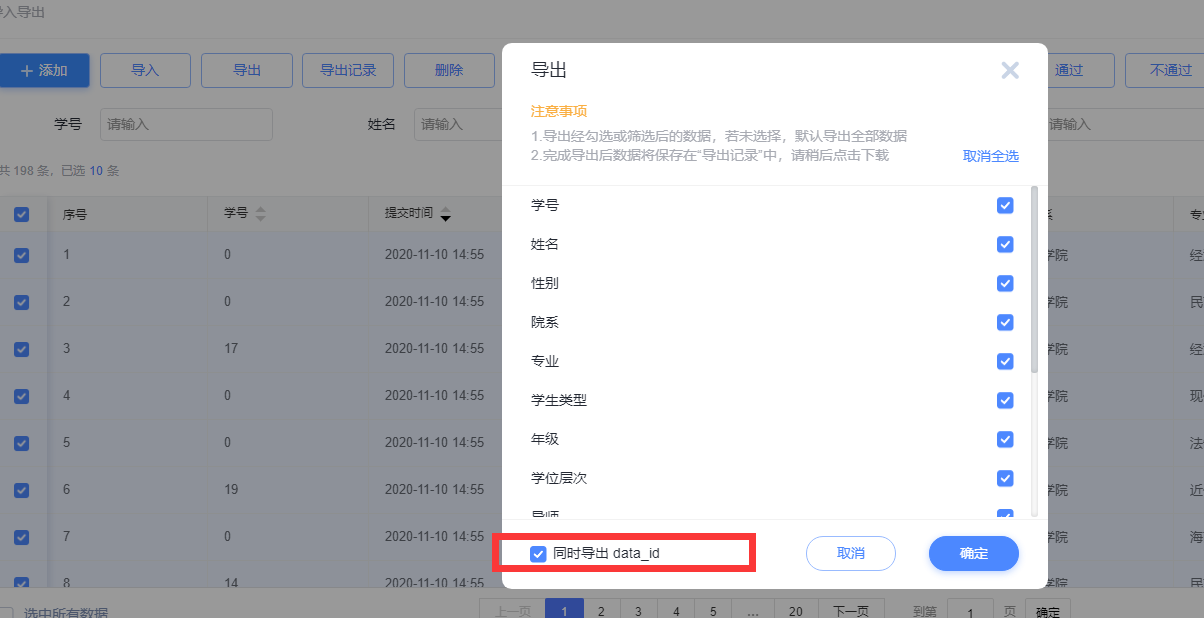Uncheck the 年级 export field checkbox

(x=1005, y=439)
